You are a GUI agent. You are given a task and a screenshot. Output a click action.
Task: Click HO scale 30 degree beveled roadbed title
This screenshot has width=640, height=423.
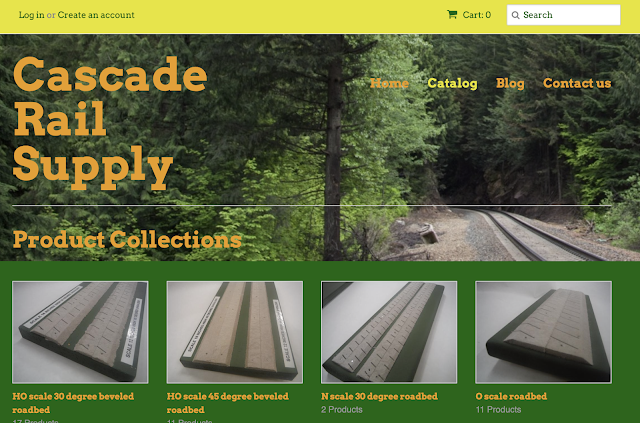pyautogui.click(x=73, y=403)
